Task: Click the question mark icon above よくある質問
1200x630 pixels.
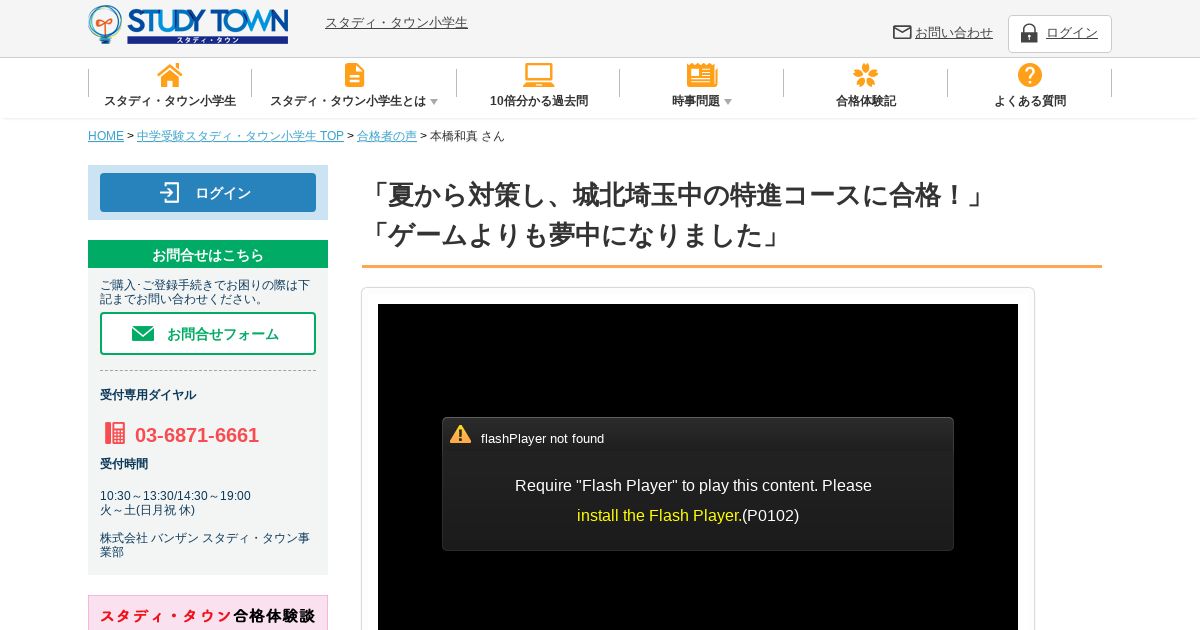Action: click(x=1030, y=75)
